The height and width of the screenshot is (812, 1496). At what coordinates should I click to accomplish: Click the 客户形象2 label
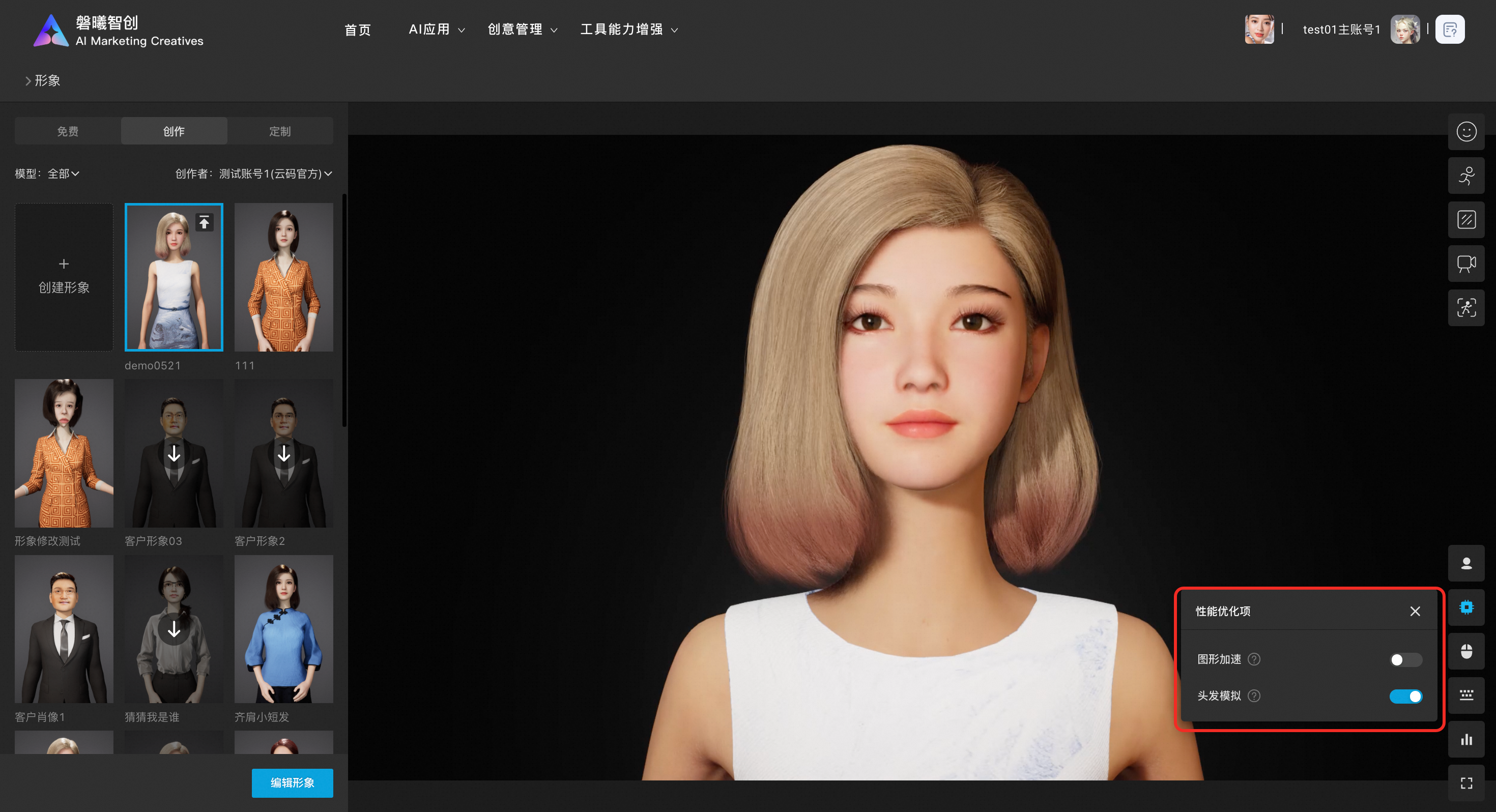point(260,541)
